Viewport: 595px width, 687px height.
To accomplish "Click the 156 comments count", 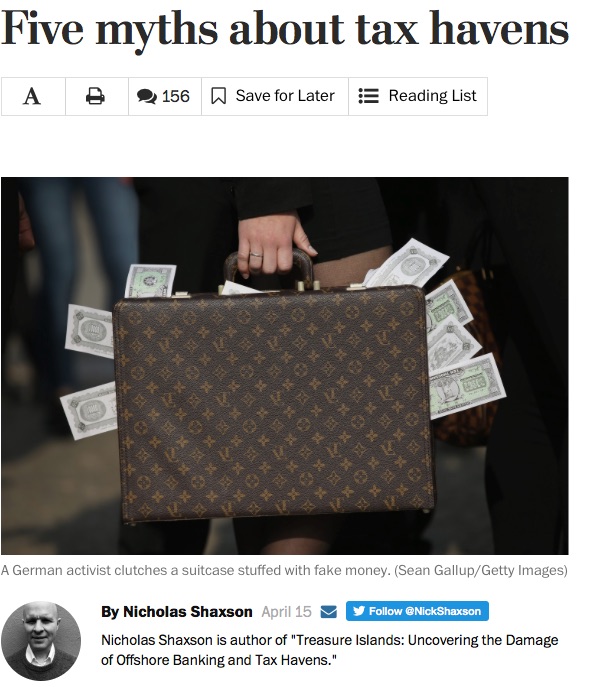I will [176, 96].
